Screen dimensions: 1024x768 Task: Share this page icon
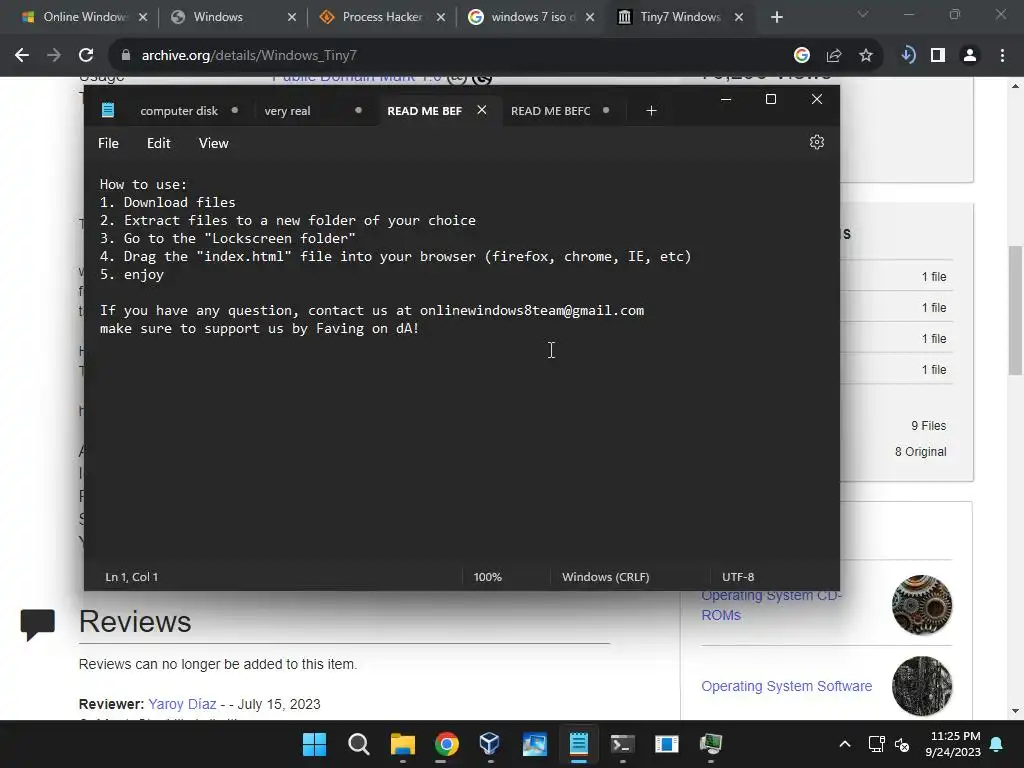[834, 56]
